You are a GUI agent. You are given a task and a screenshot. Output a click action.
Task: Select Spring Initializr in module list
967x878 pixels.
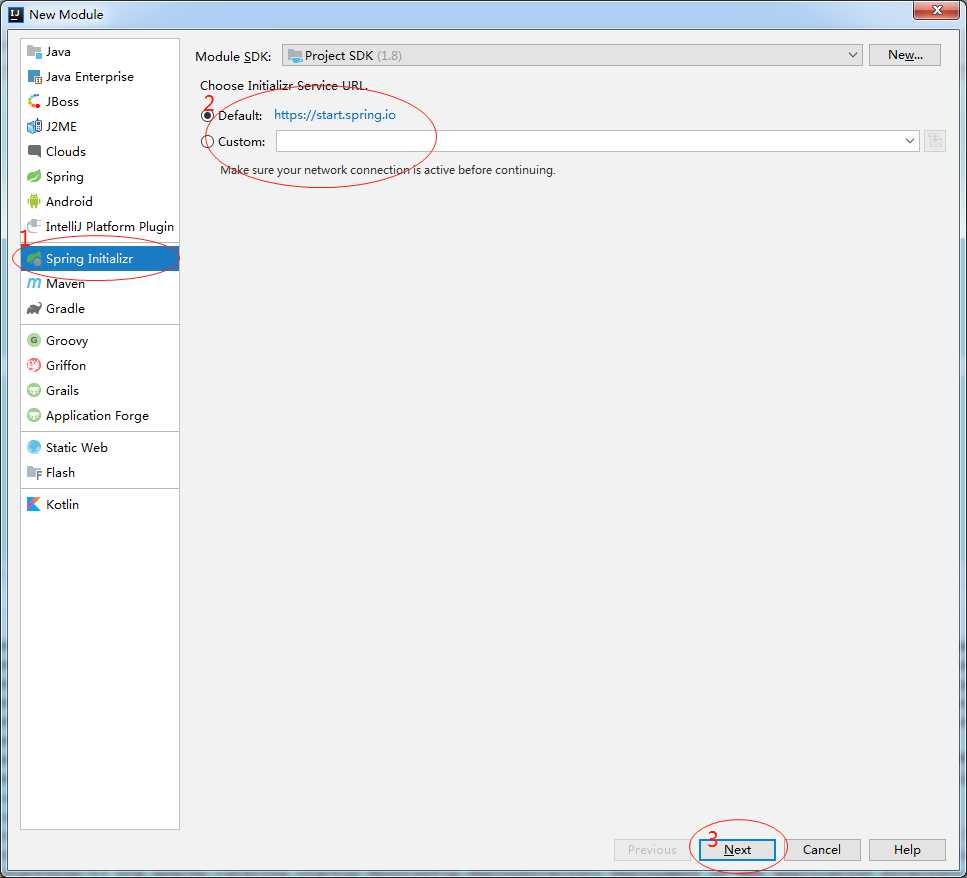(x=100, y=258)
